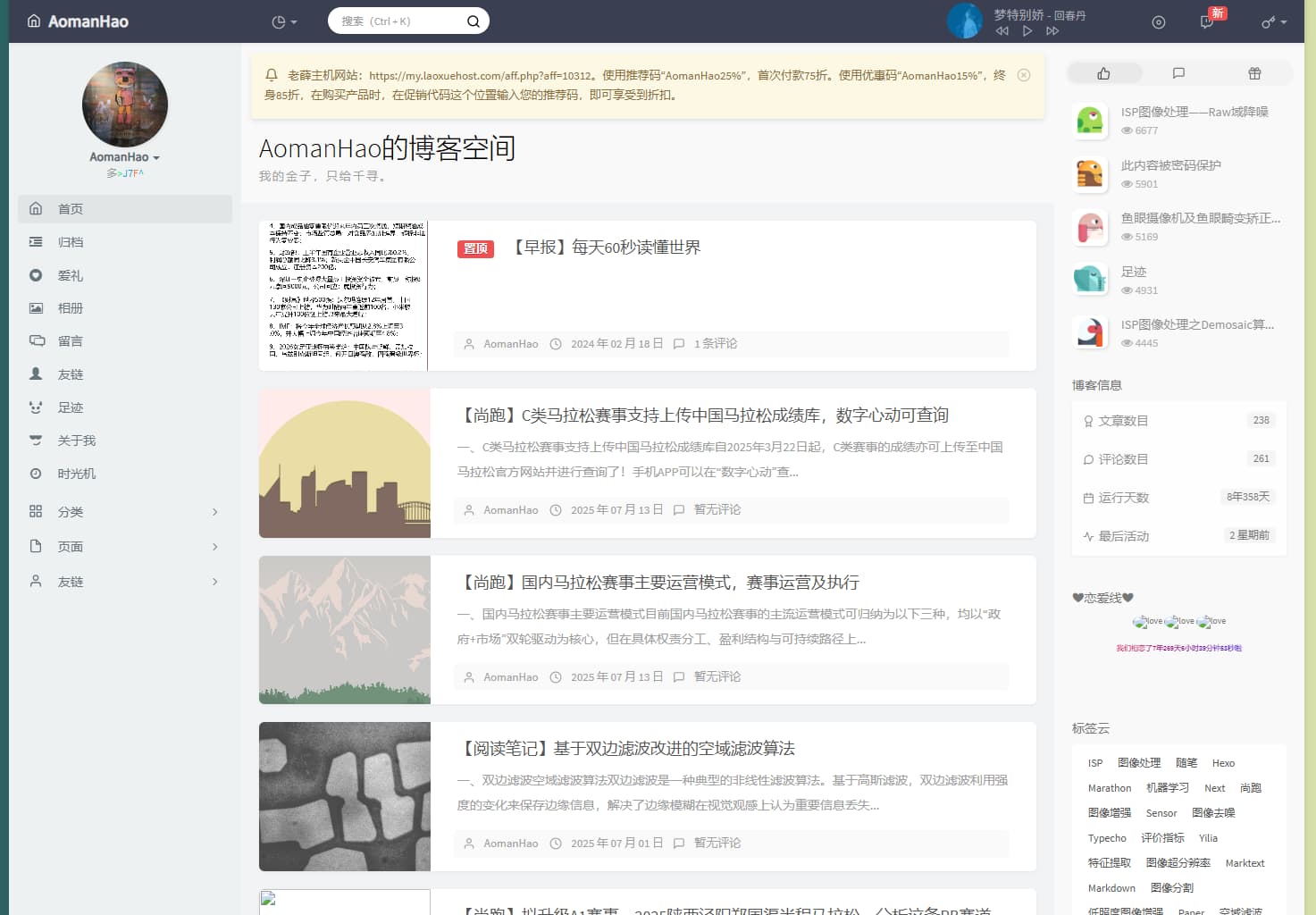Click the target/focus icon in top bar
Image resolution: width=1316 pixels, height=915 pixels.
pos(1159,21)
